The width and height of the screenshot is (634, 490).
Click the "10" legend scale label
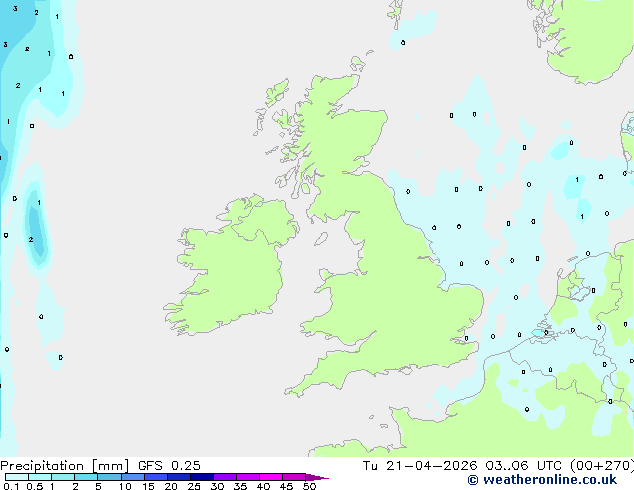point(125,486)
